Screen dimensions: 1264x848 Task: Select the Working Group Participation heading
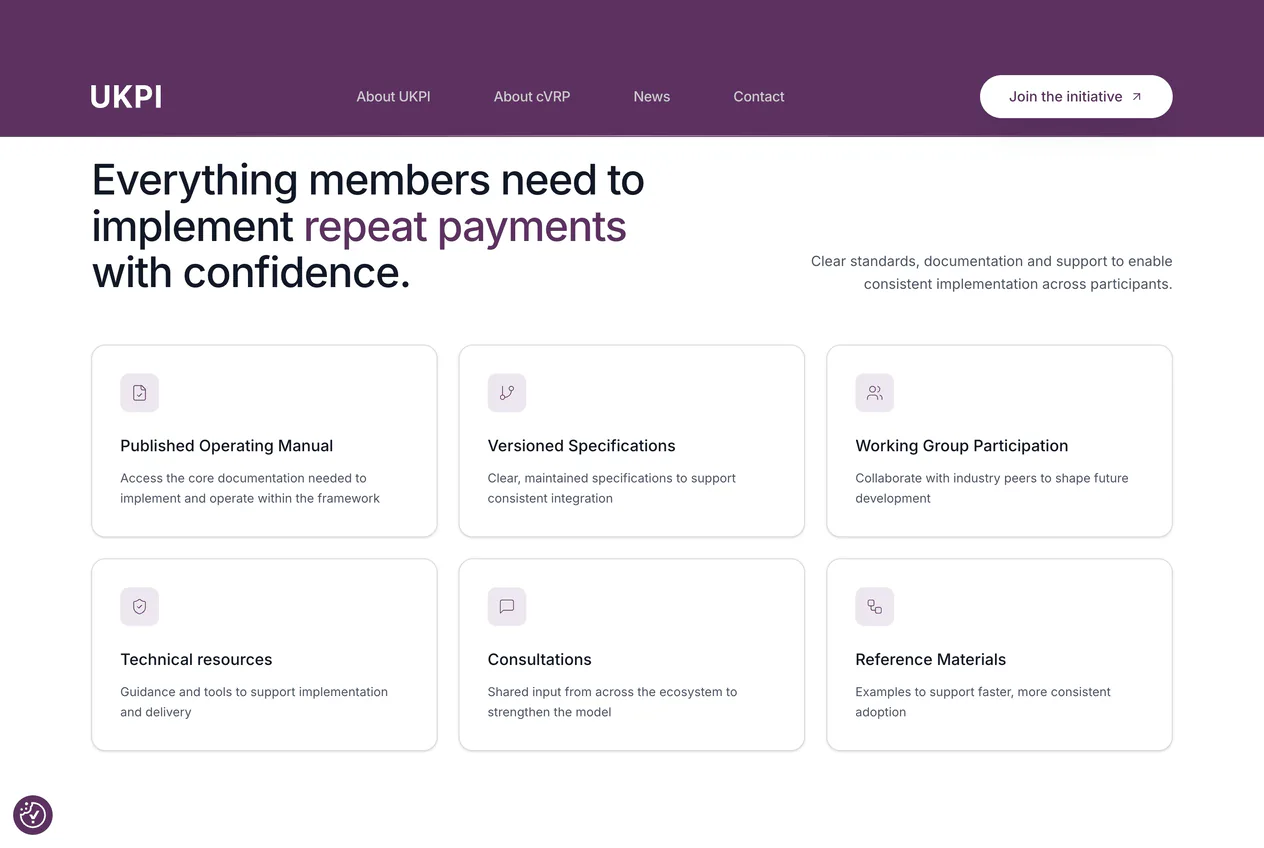click(x=962, y=446)
